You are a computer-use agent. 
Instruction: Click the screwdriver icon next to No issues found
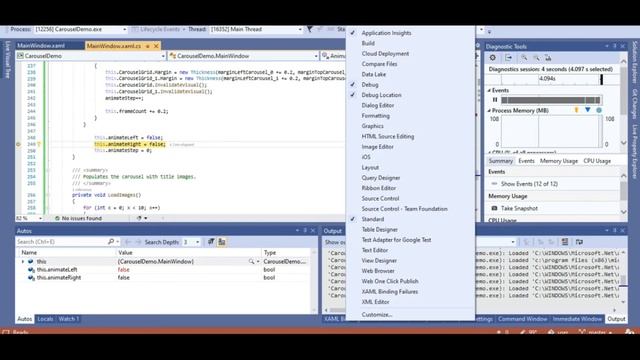(x=139, y=218)
